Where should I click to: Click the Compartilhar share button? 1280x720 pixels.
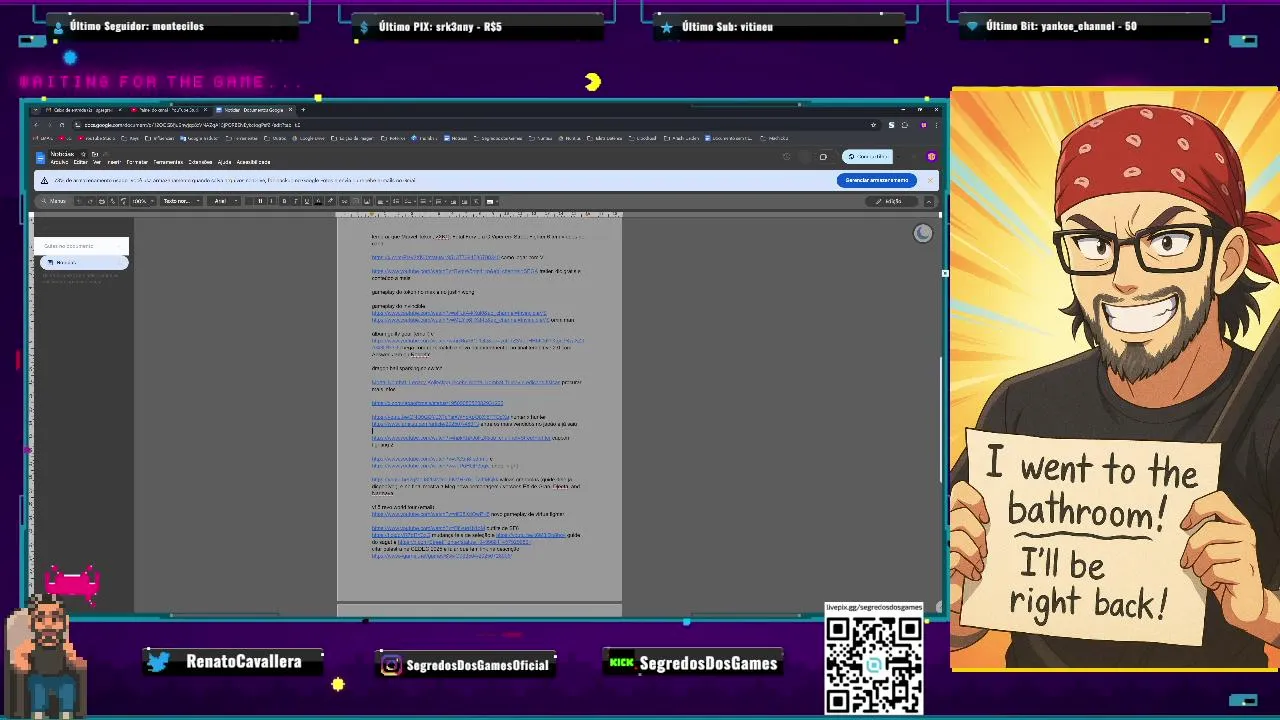point(867,157)
